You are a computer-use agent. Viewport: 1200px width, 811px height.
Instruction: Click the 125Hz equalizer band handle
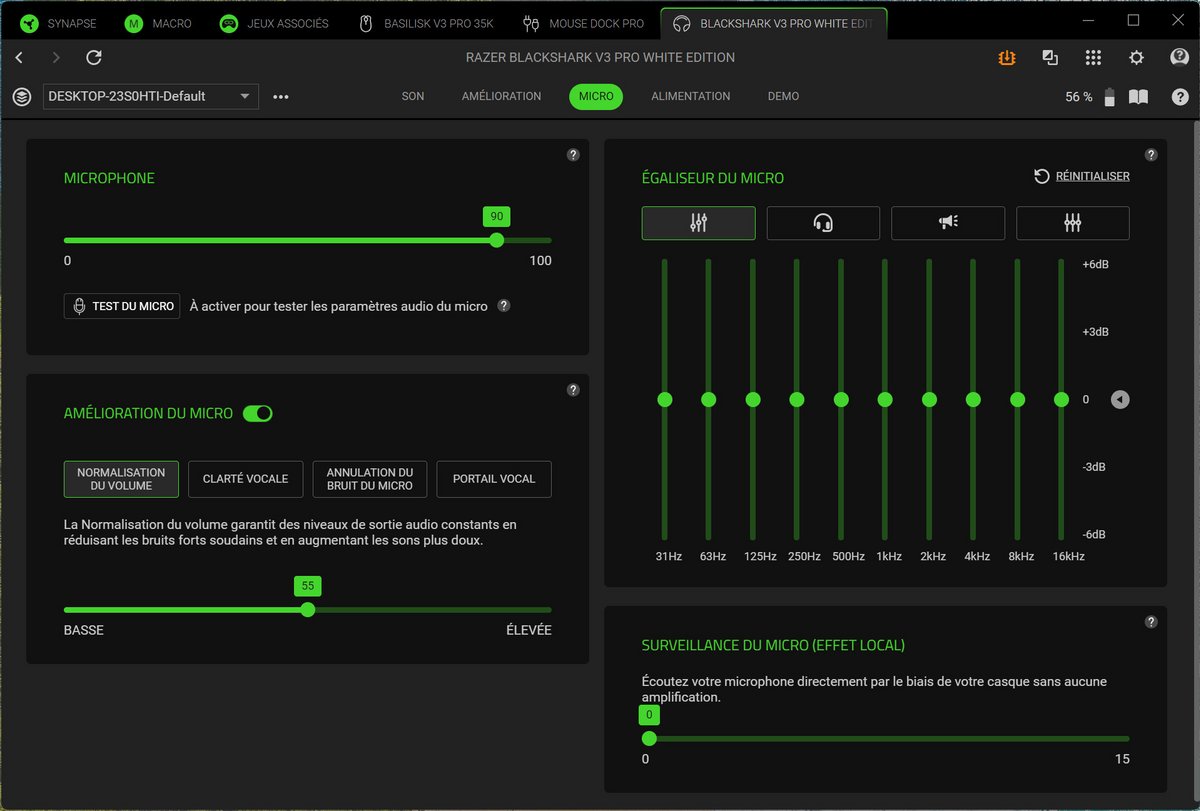(x=753, y=400)
